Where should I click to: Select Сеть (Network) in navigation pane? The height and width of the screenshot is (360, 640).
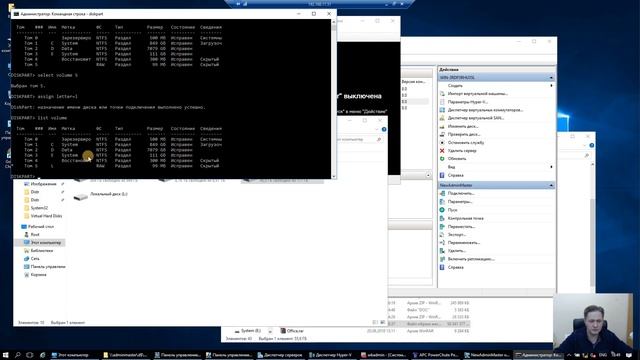35,258
